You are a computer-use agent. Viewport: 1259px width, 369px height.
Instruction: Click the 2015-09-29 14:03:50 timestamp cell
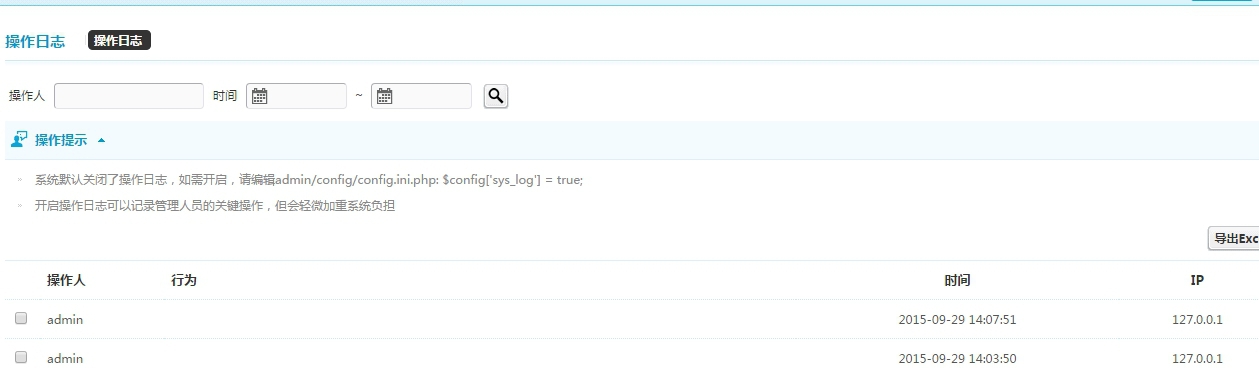(957, 358)
